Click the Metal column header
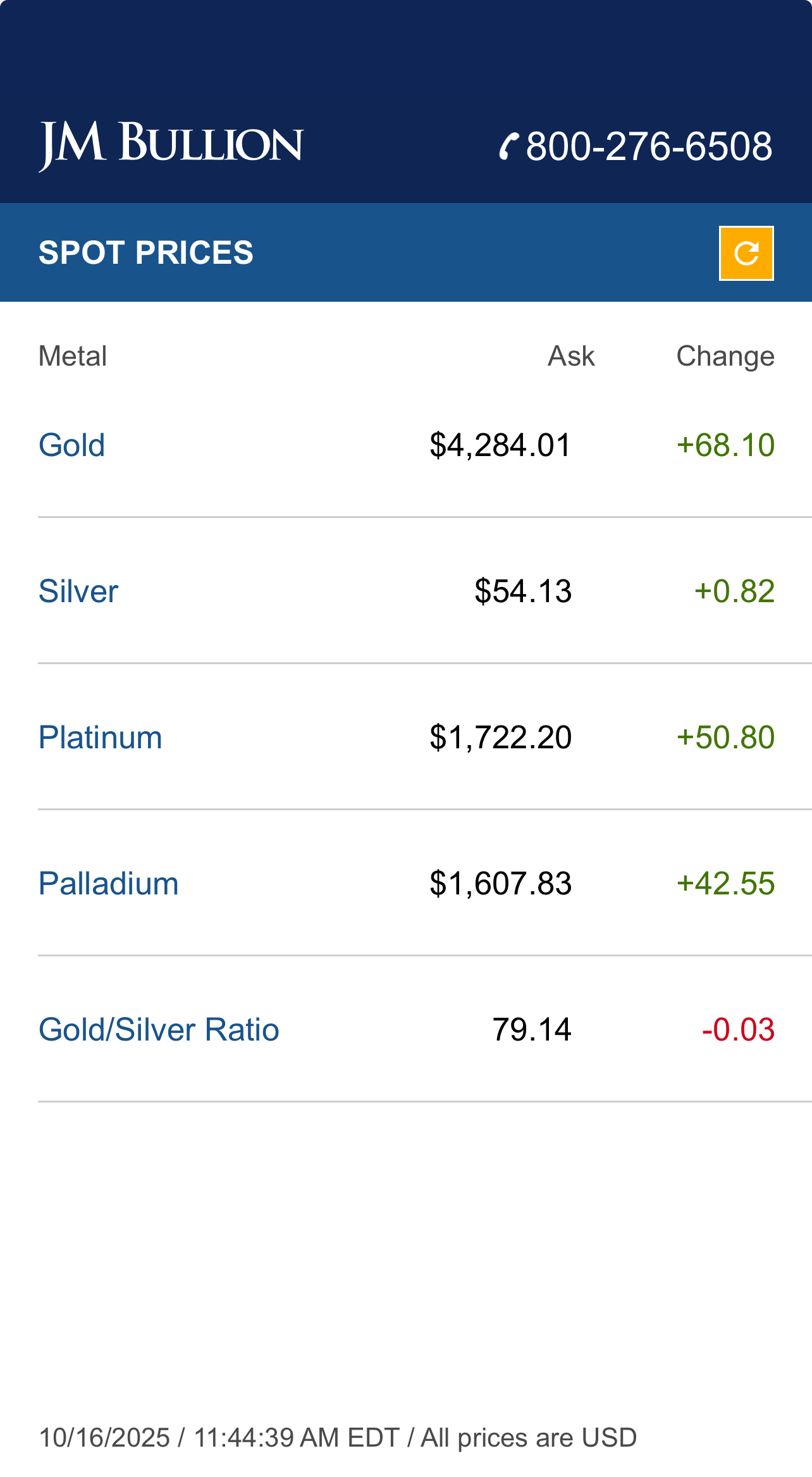The image size is (812, 1477). click(x=73, y=356)
